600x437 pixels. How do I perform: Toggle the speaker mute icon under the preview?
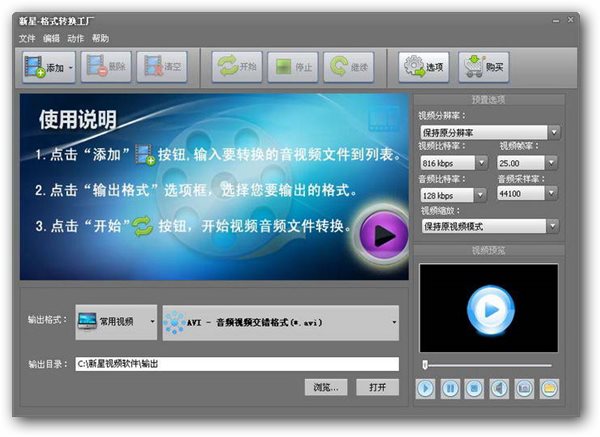point(499,389)
